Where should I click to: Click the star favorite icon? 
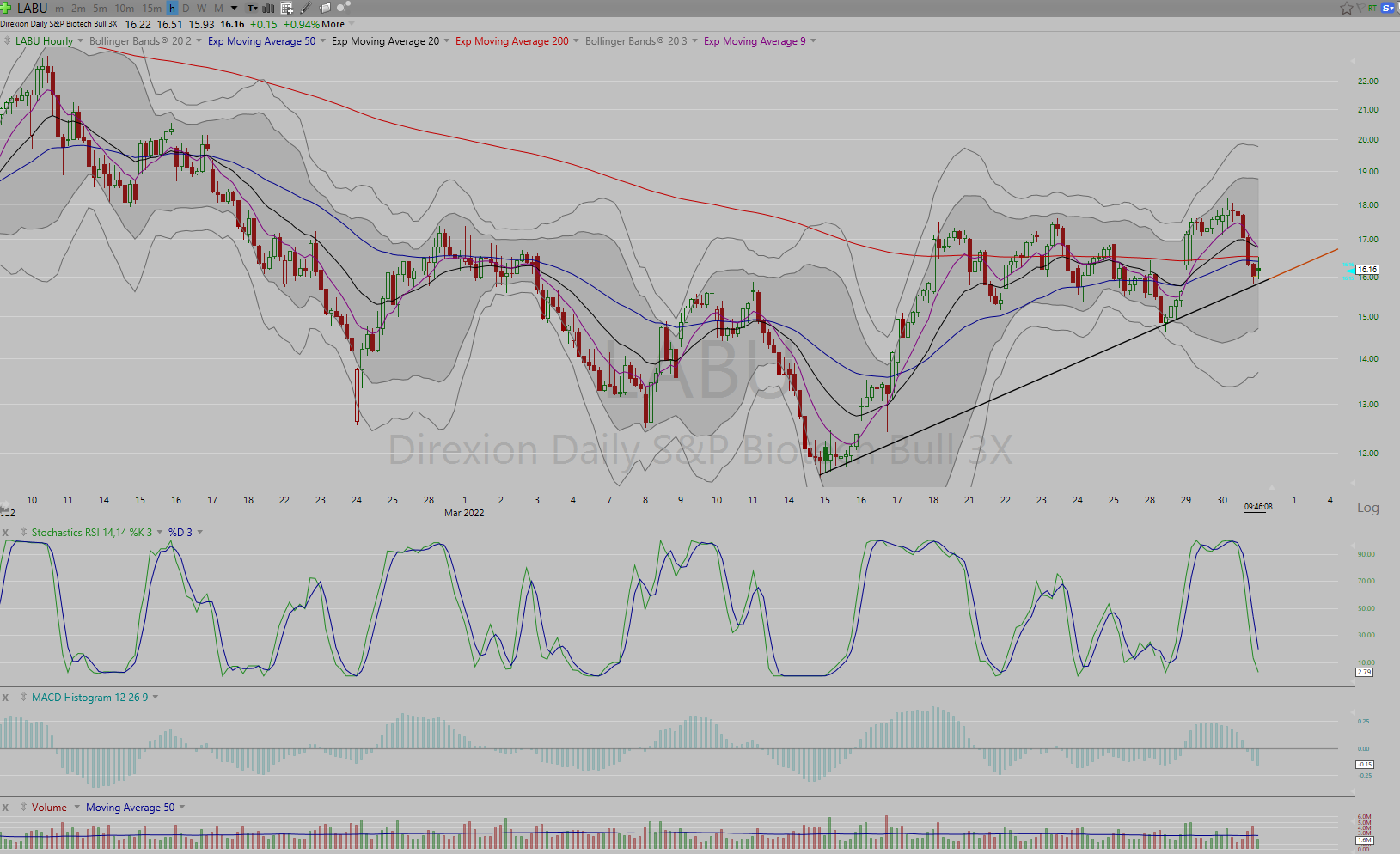coord(1347,8)
